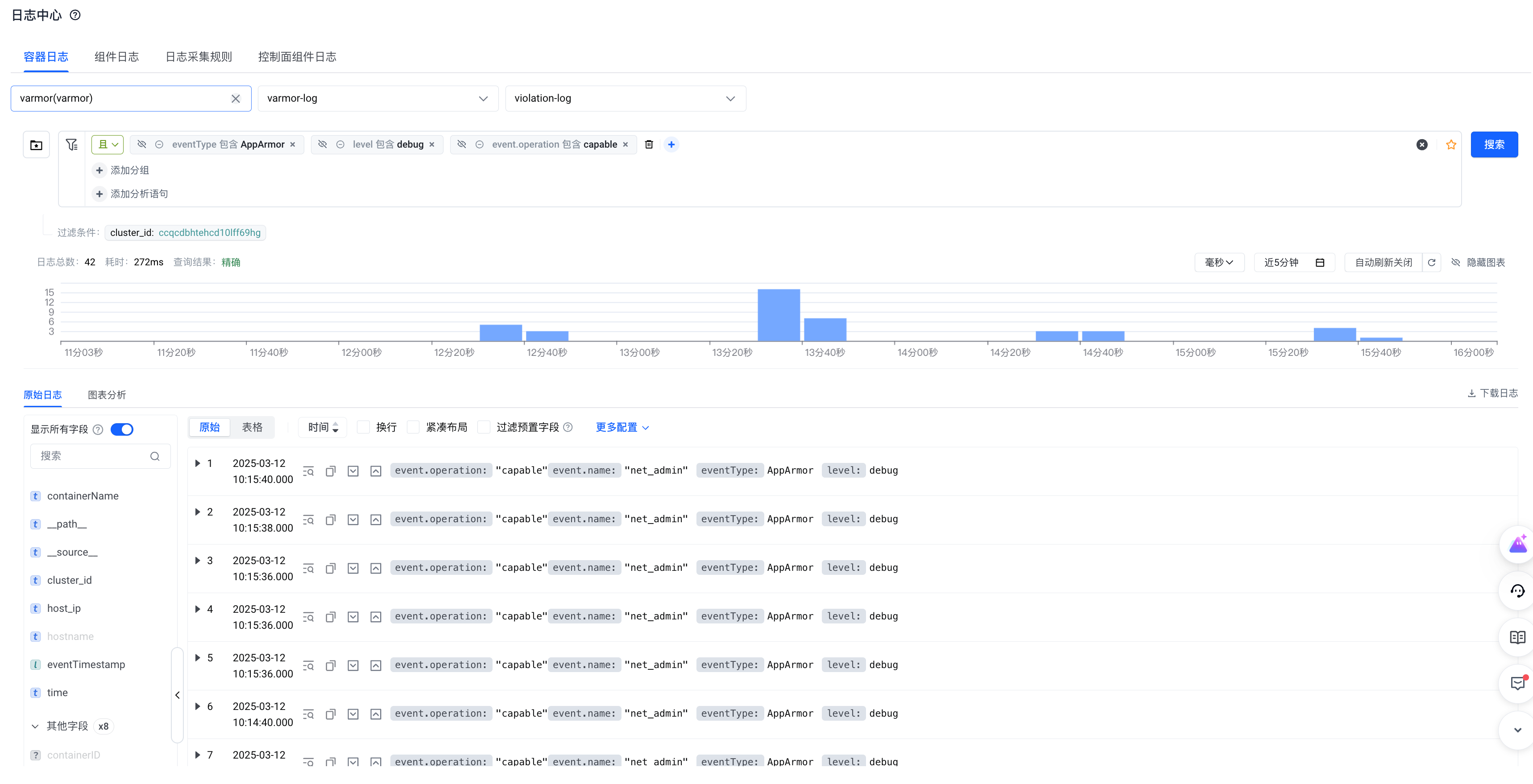
Task: Click the blue 搜索 button
Action: pos(1494,144)
